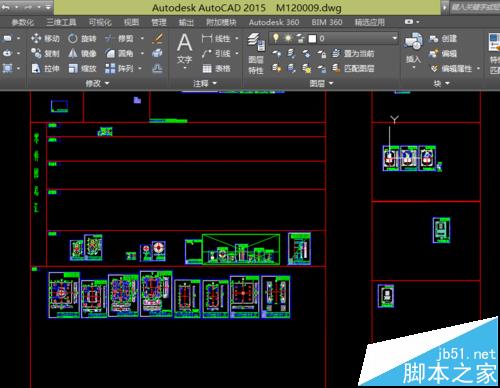Select the Fillet (圆角) tool
The width and height of the screenshot is (500, 388).
[x=119, y=53]
